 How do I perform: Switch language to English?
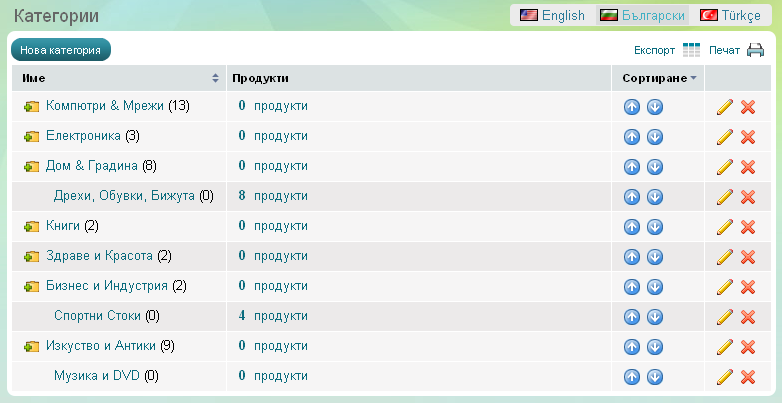[x=551, y=15]
